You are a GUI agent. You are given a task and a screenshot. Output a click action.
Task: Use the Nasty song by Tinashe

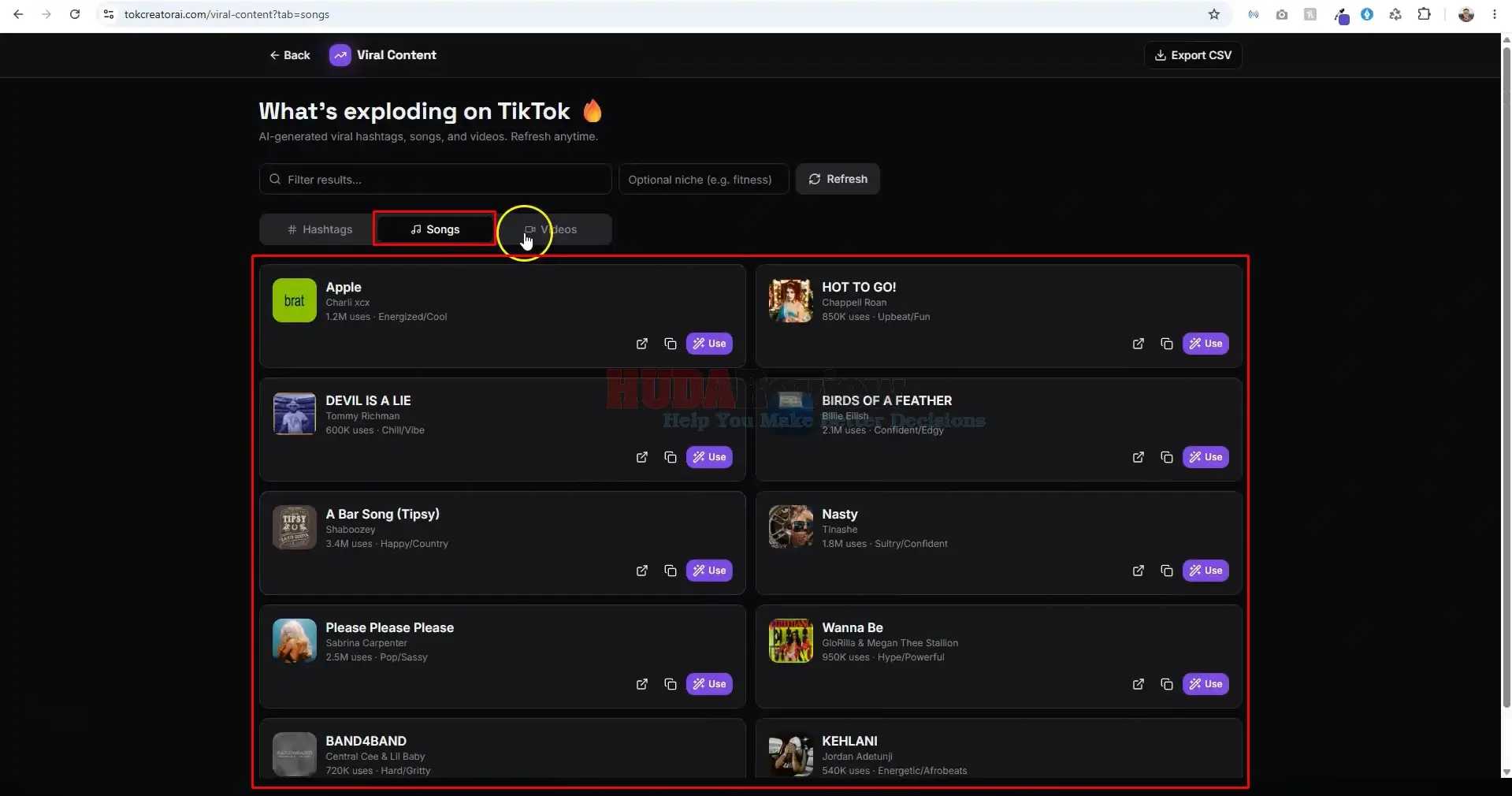coord(1206,571)
